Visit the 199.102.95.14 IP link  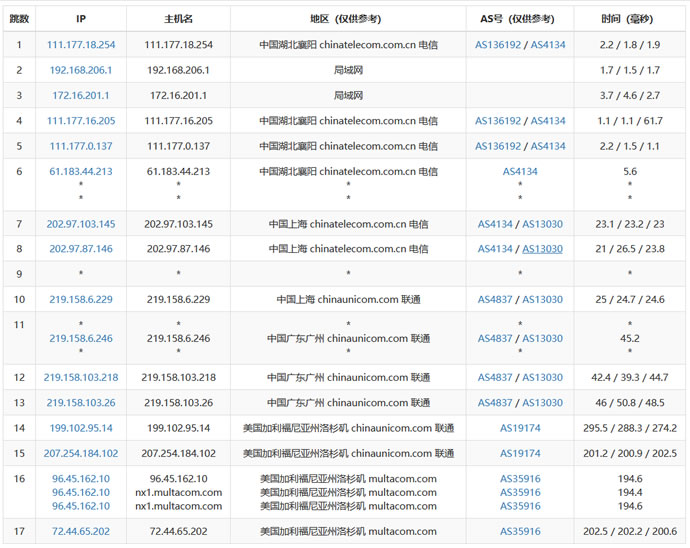point(81,428)
